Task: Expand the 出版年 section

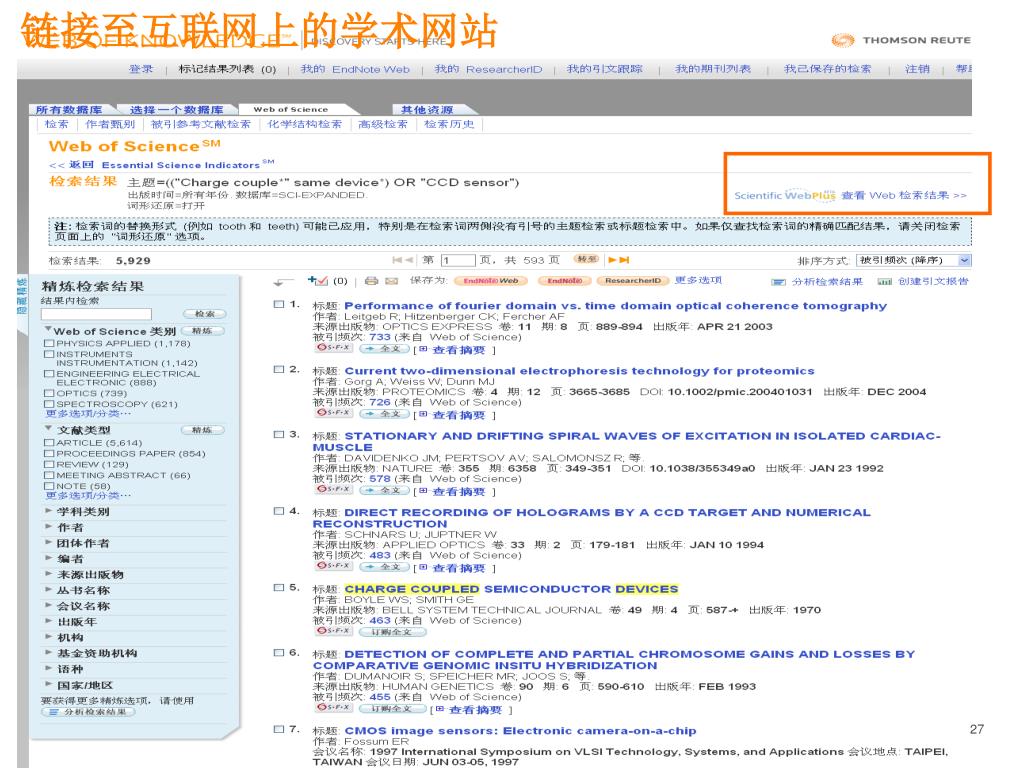Action: tap(48, 621)
